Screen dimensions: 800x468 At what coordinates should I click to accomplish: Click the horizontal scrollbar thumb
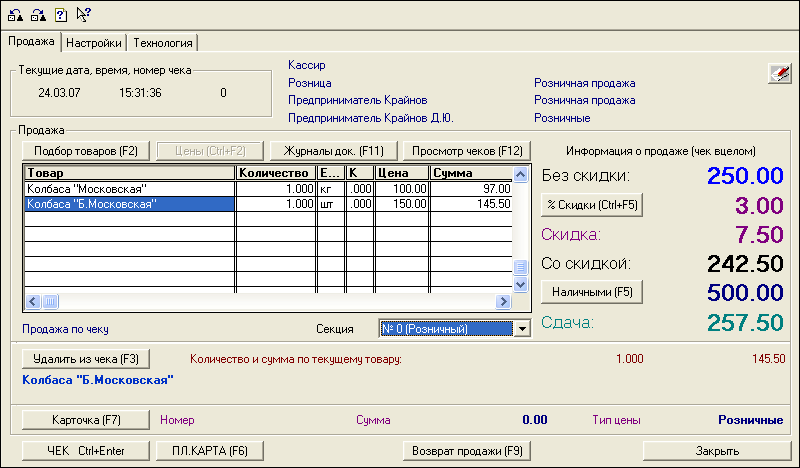point(50,302)
